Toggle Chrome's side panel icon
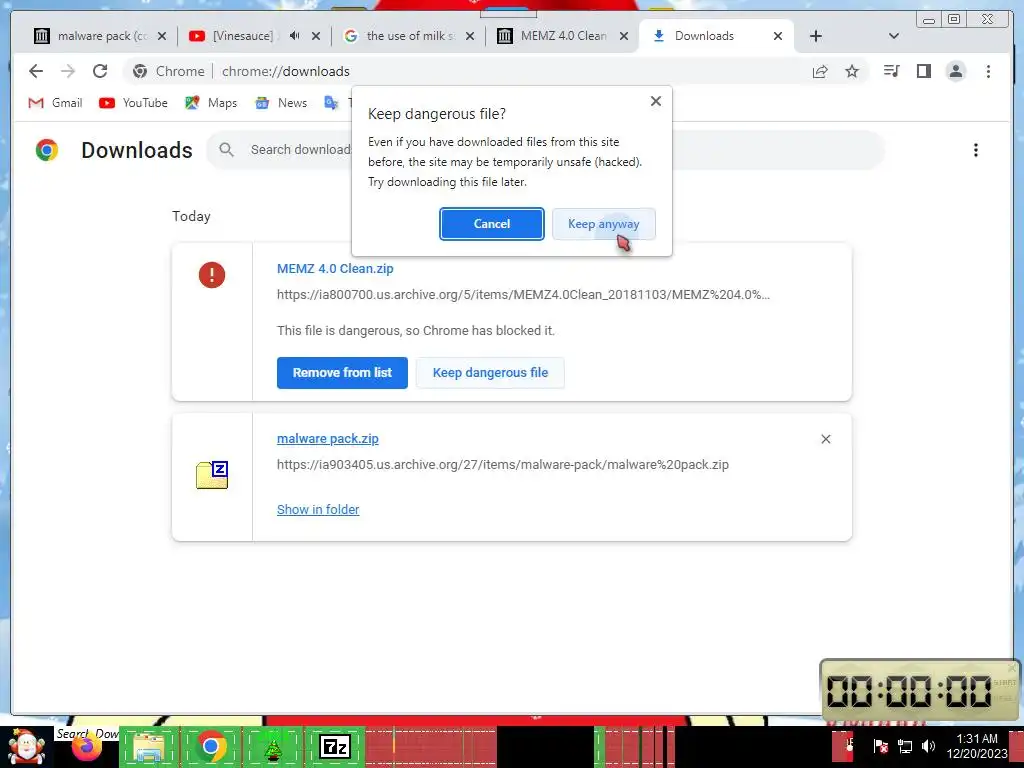 click(923, 71)
